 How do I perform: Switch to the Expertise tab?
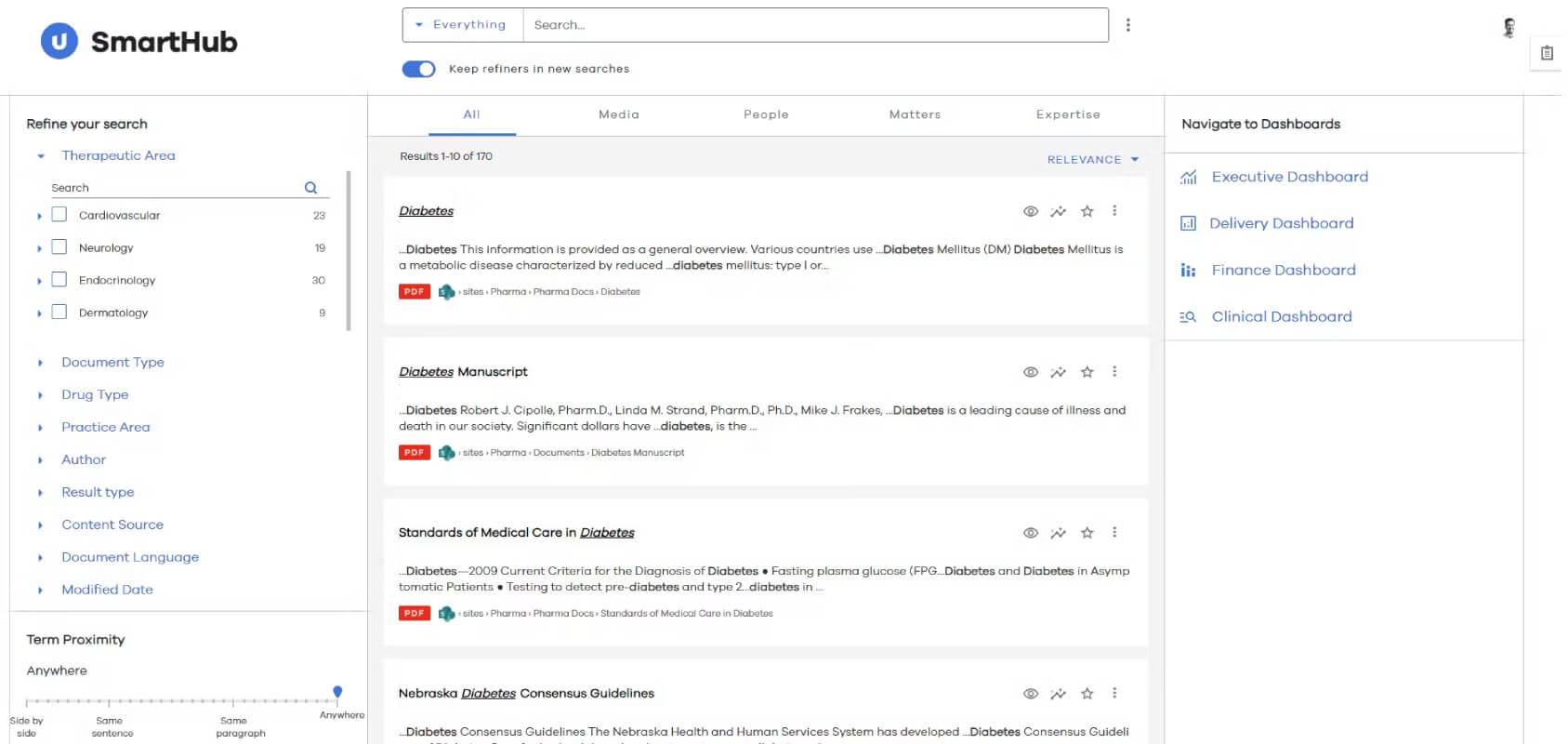point(1068,114)
